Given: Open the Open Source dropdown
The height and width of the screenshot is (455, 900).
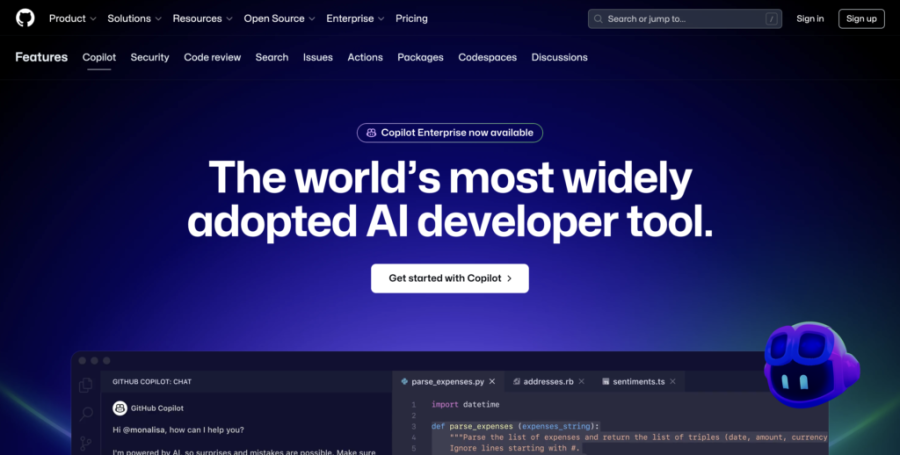Looking at the screenshot, I should [x=280, y=18].
